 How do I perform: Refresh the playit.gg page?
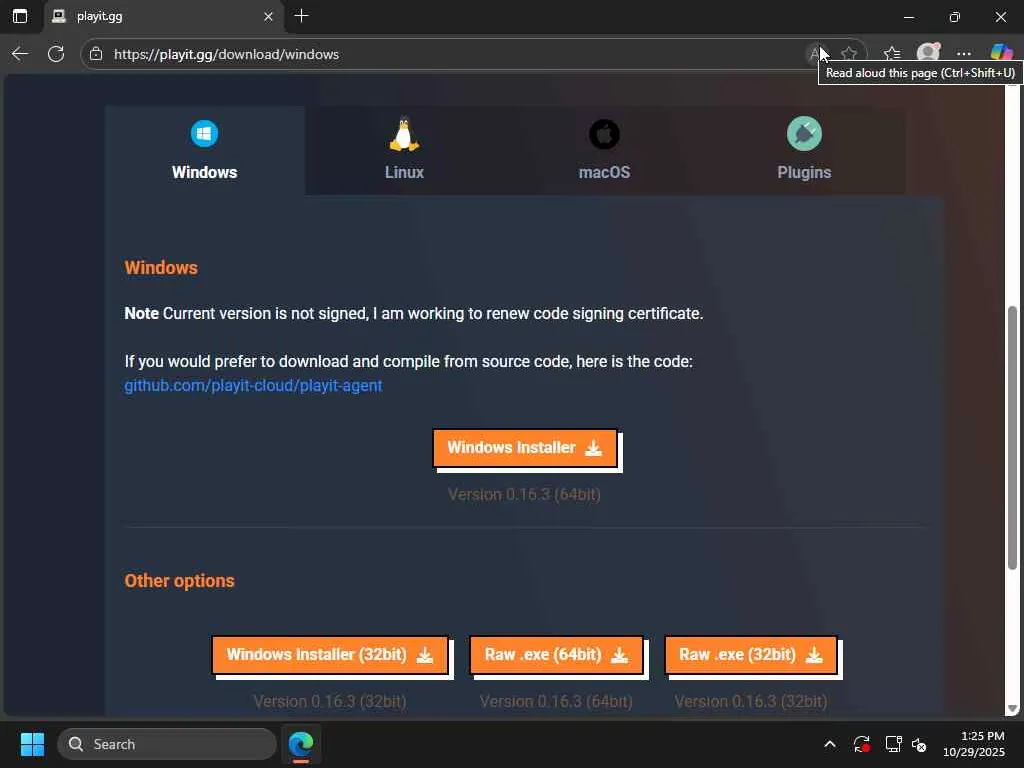tap(56, 54)
